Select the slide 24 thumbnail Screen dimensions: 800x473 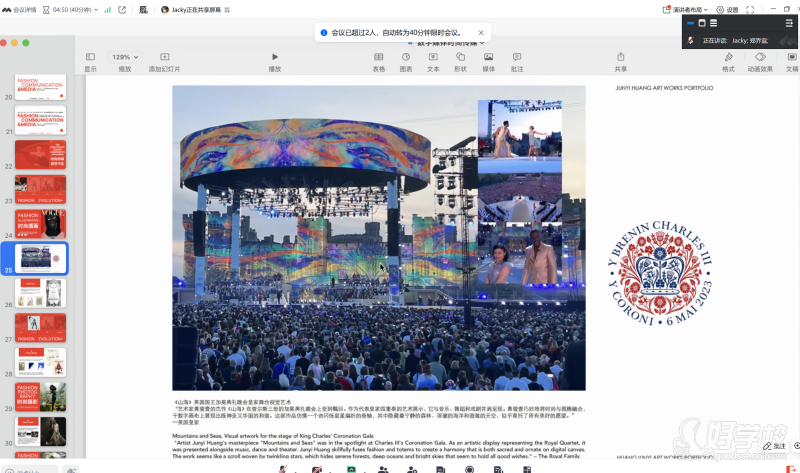pos(40,223)
